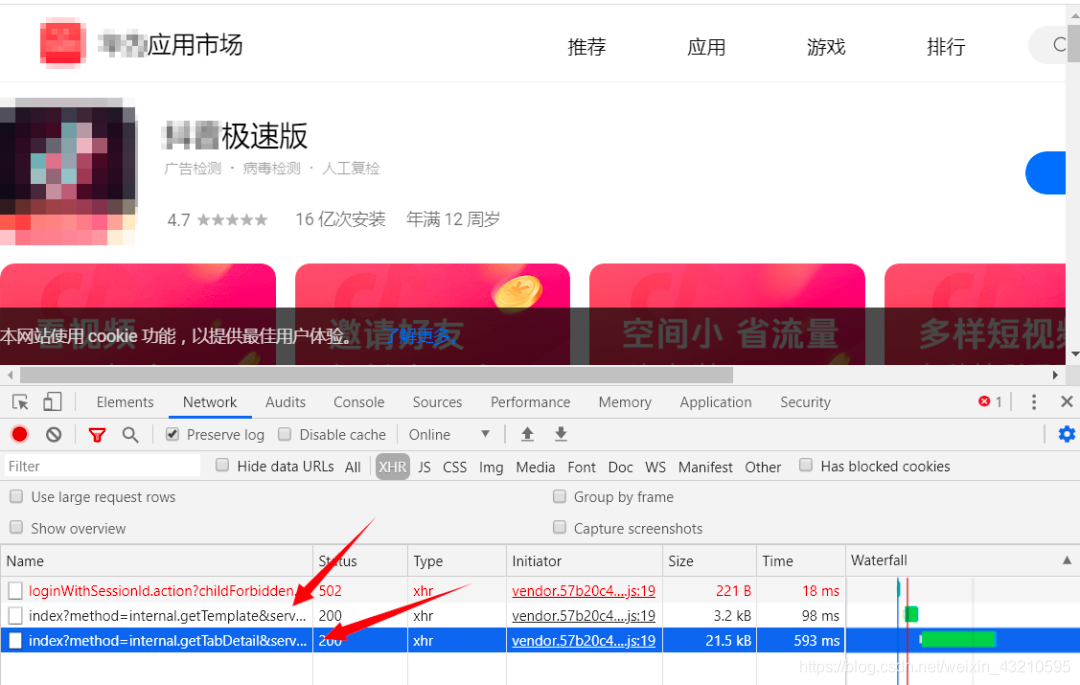Open 应用 navigation item
1080x685 pixels.
706,47
